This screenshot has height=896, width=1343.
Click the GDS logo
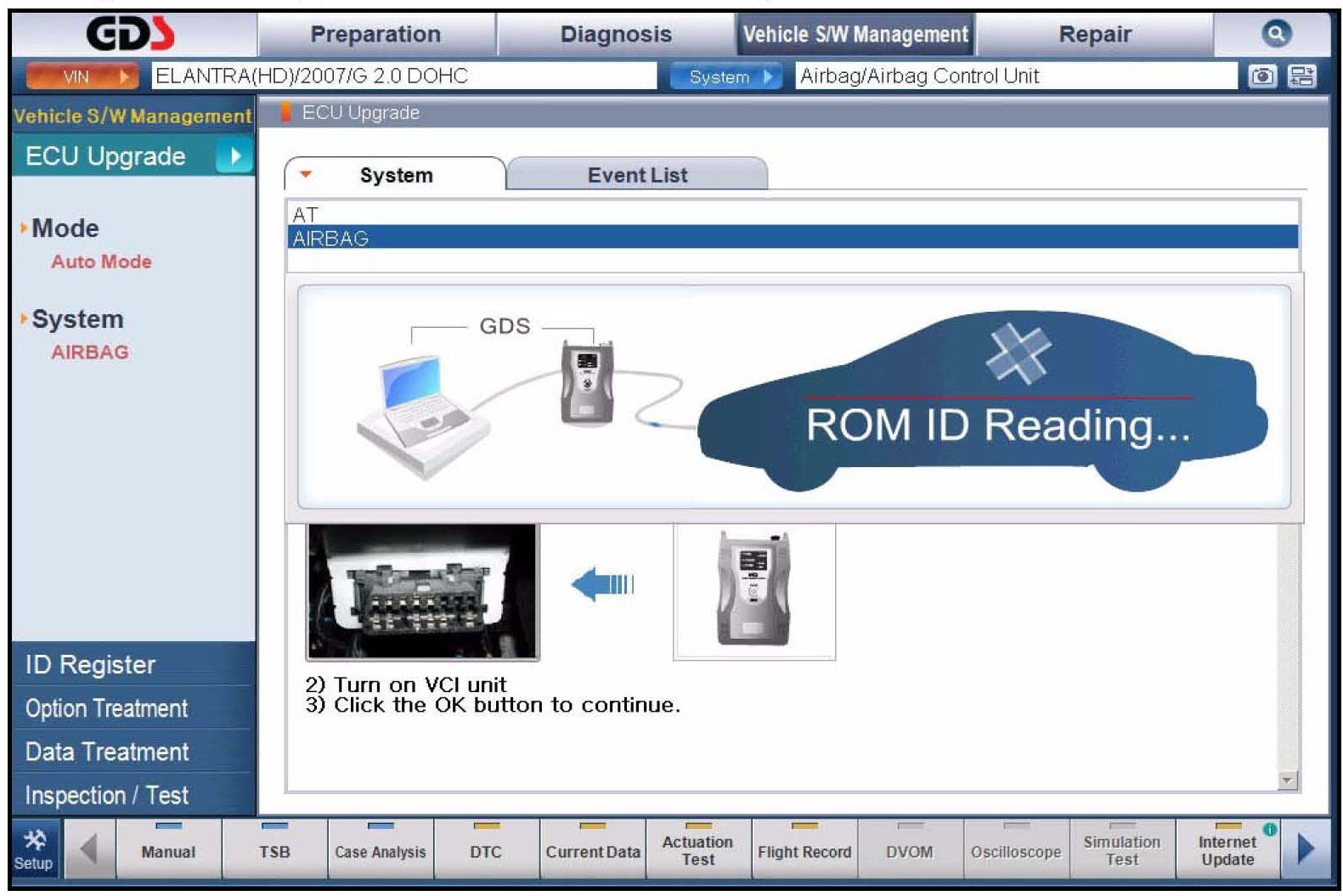click(x=130, y=34)
